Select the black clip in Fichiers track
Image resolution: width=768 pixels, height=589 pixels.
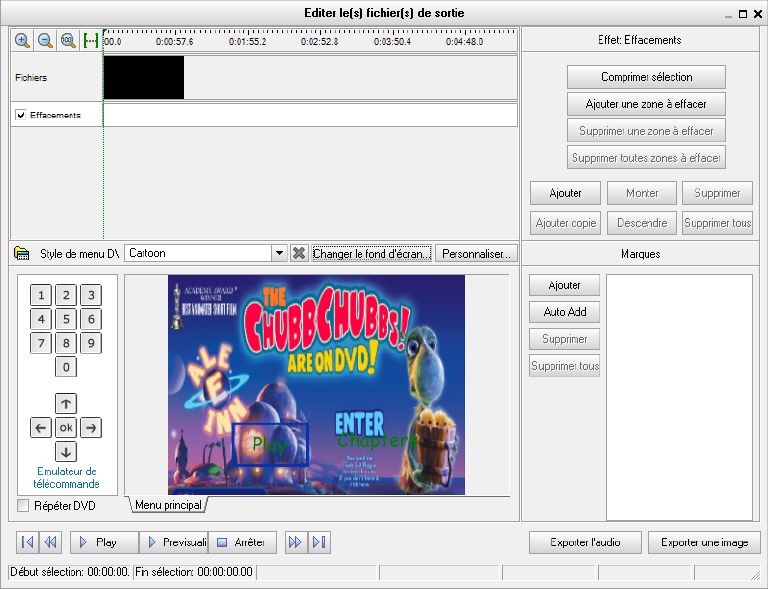click(x=144, y=77)
